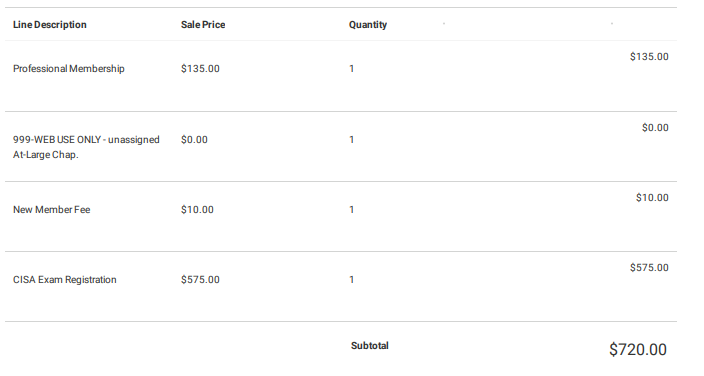
Task: Click the Quantity column header
Action: tap(368, 25)
